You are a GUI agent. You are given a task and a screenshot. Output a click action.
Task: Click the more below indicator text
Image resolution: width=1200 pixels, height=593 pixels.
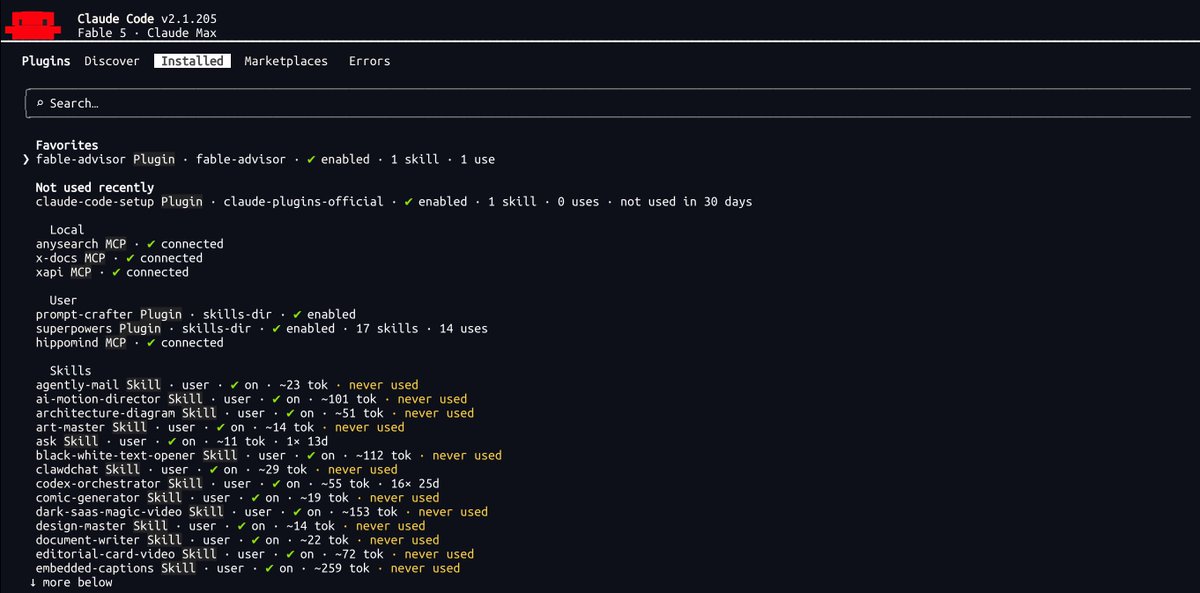coord(77,582)
